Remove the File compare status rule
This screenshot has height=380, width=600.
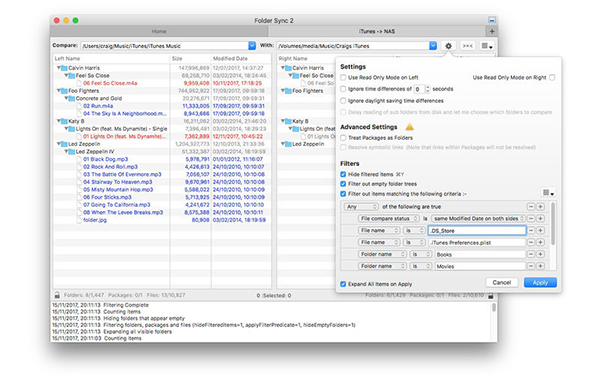coord(531,219)
